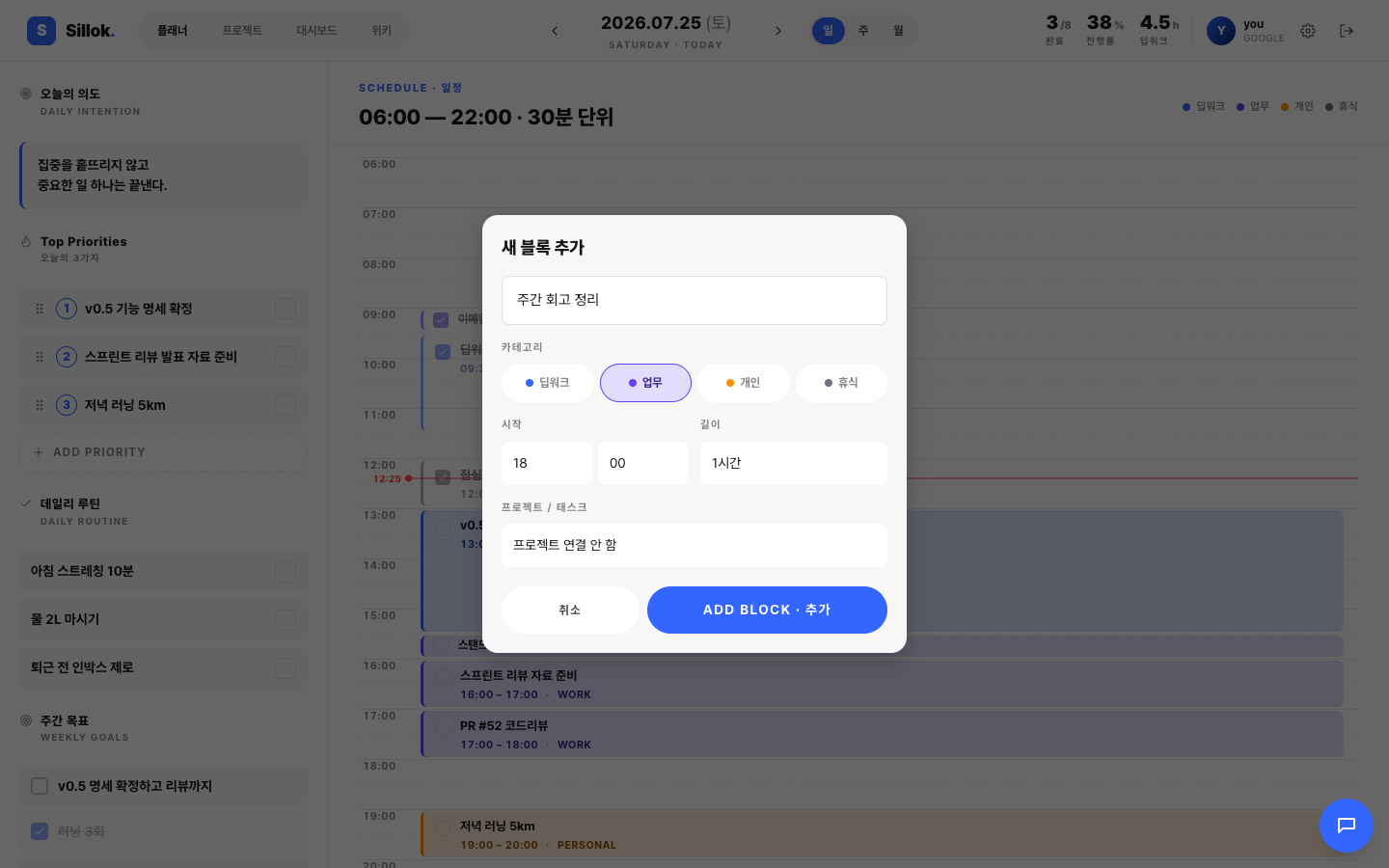Click the 주간 목표 target icon

click(x=26, y=720)
